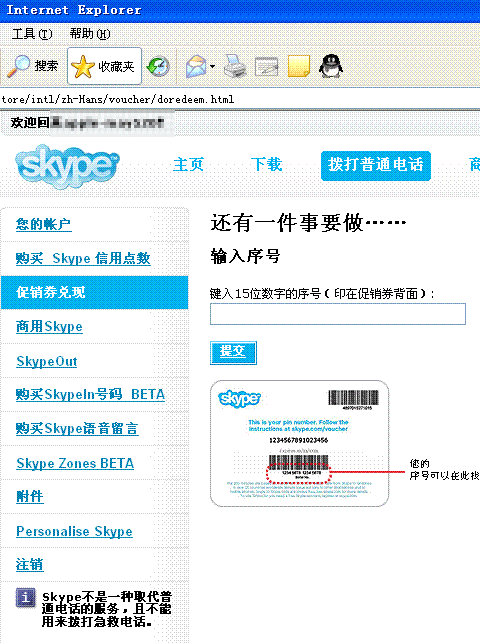Click the emergency-call disclaimer text
Image resolution: width=480 pixels, height=644 pixels.
(107, 609)
